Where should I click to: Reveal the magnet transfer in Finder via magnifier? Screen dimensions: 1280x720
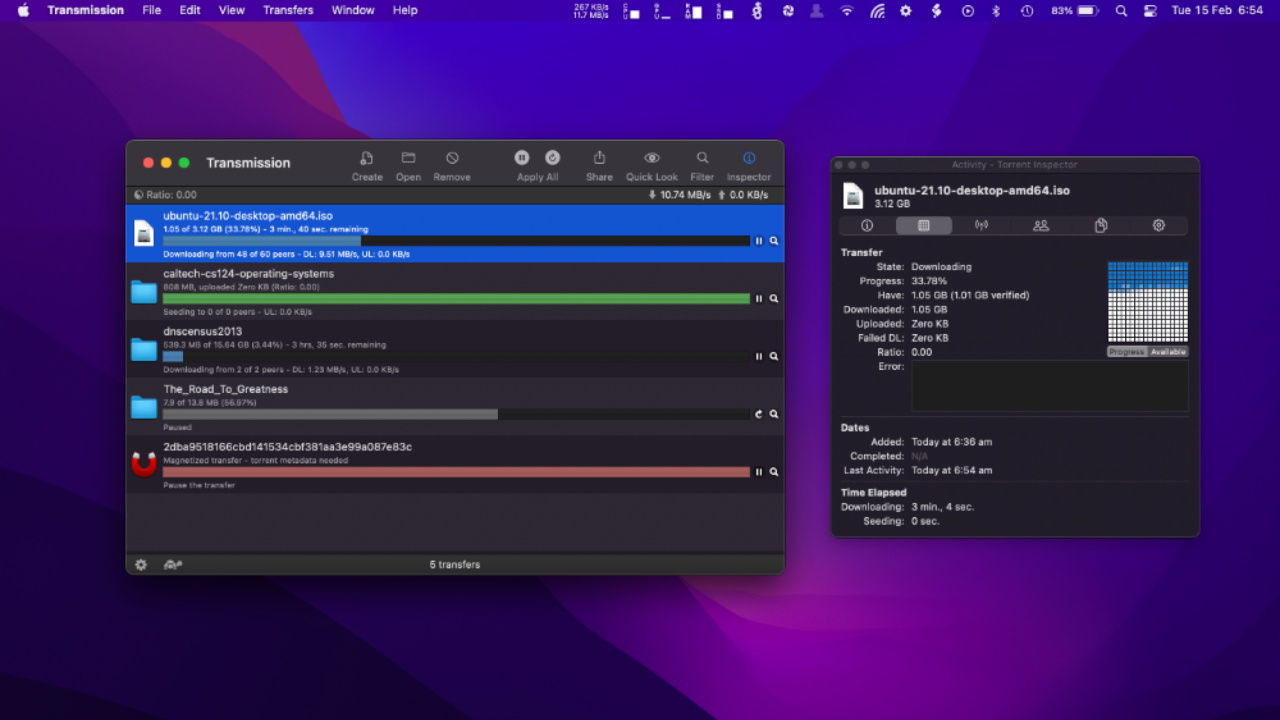pyautogui.click(x=774, y=472)
